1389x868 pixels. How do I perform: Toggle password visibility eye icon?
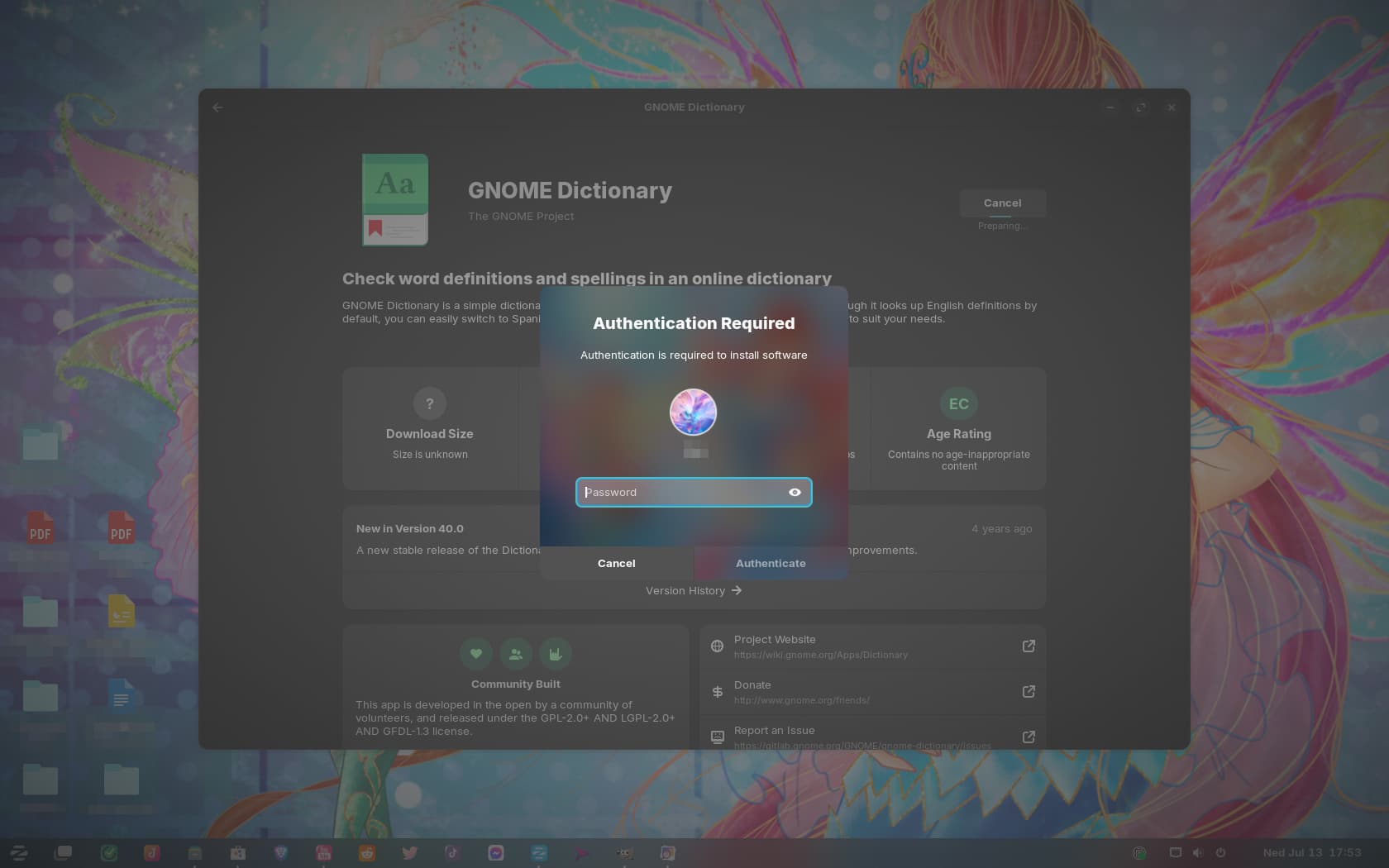(x=795, y=492)
